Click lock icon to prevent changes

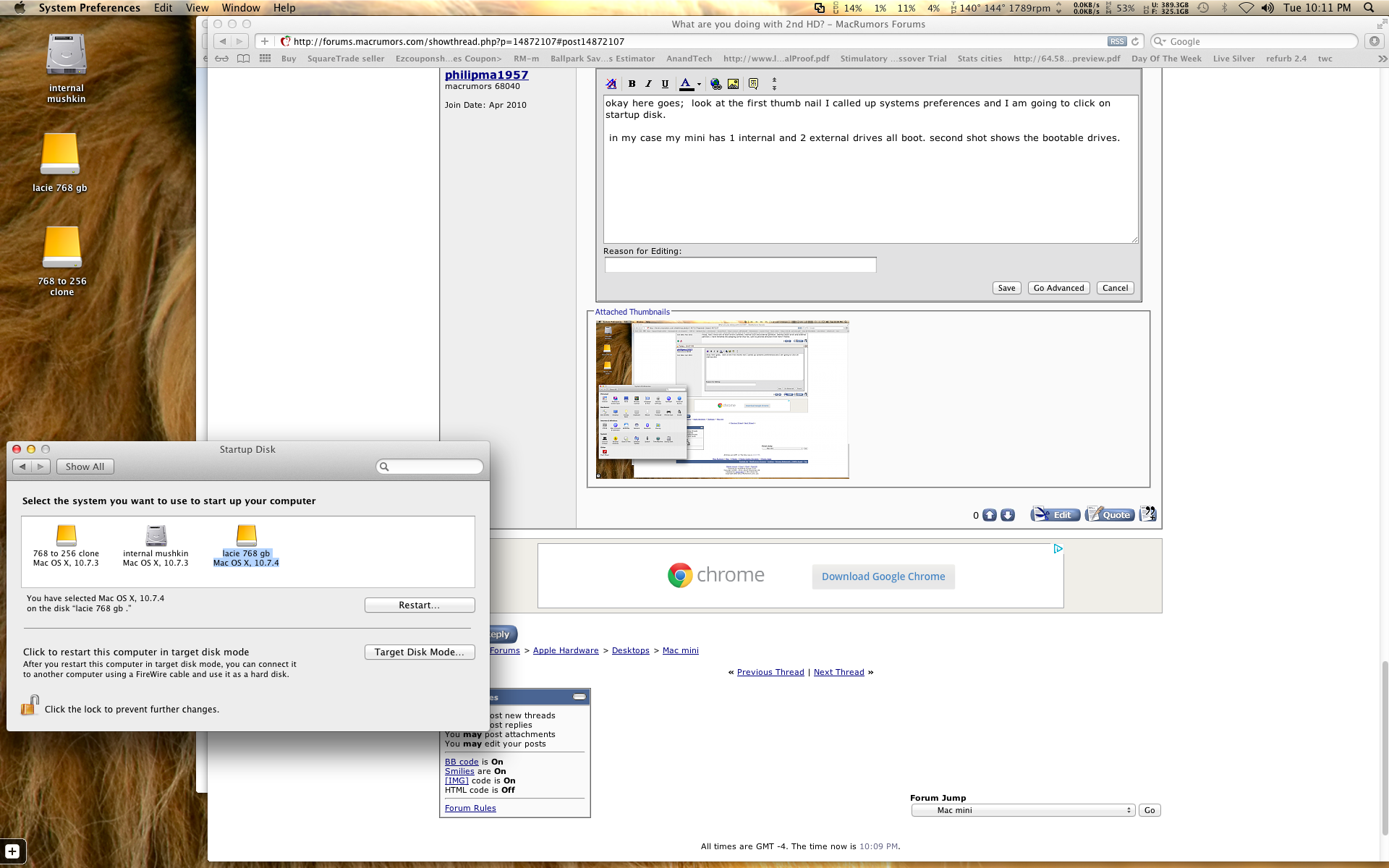point(30,705)
